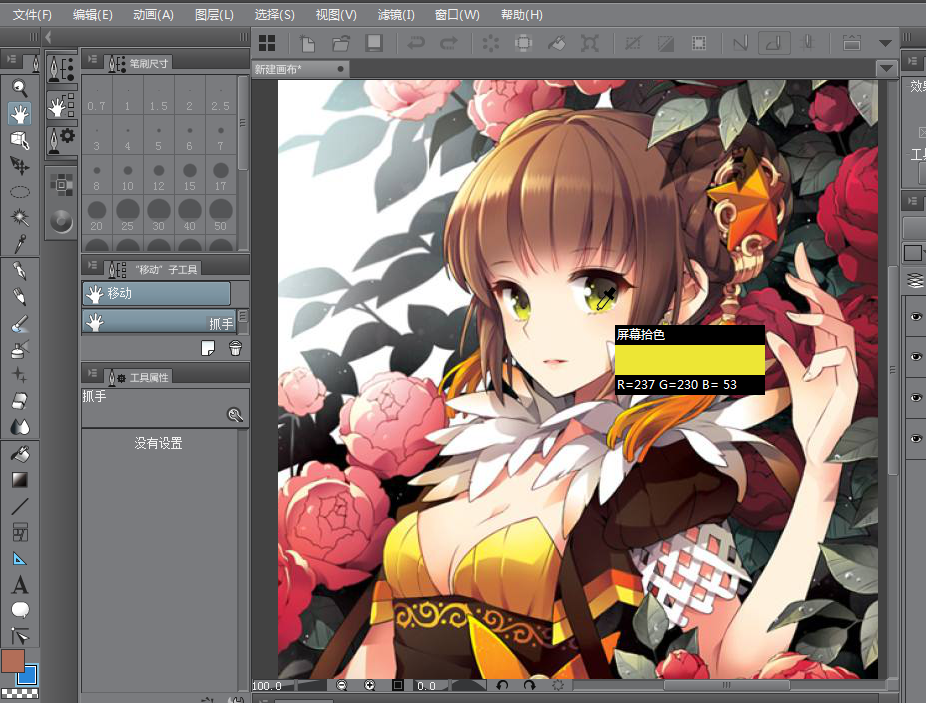Toggle visibility of the second layer

click(915, 357)
